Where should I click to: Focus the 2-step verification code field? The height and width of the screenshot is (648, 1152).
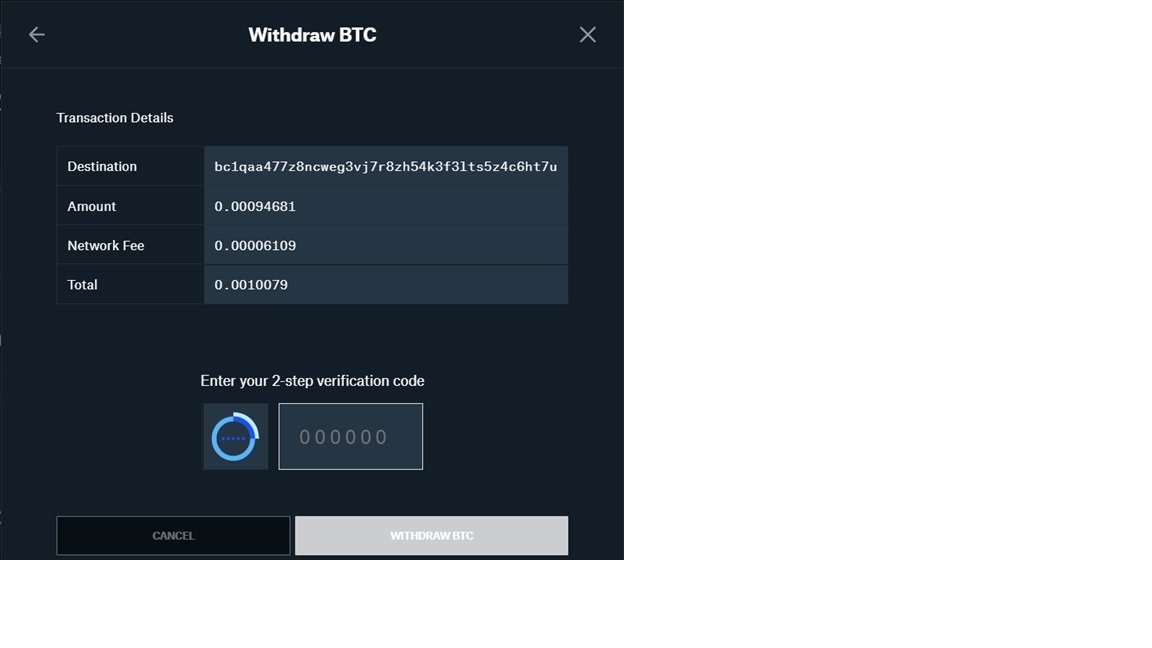(x=350, y=436)
